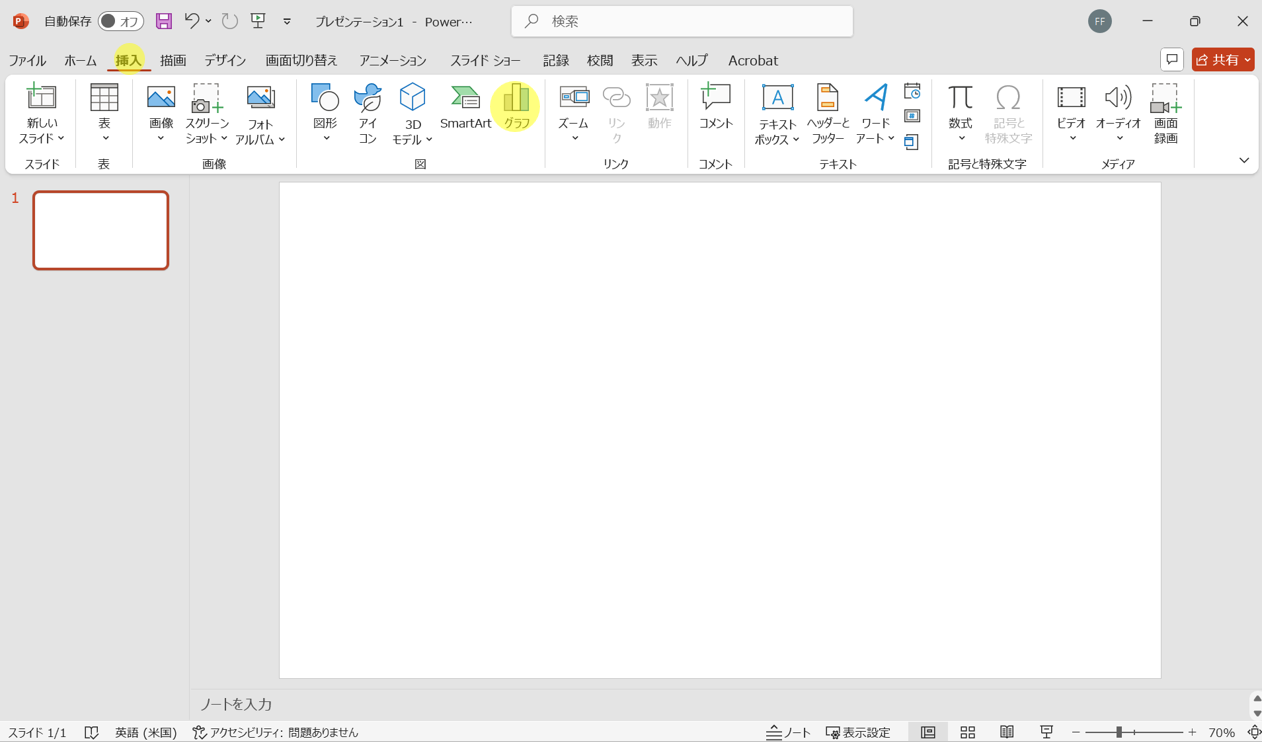Screen dimensions: 1262x742
Task: Insert an image with the 画像 button
Action: pos(161,113)
